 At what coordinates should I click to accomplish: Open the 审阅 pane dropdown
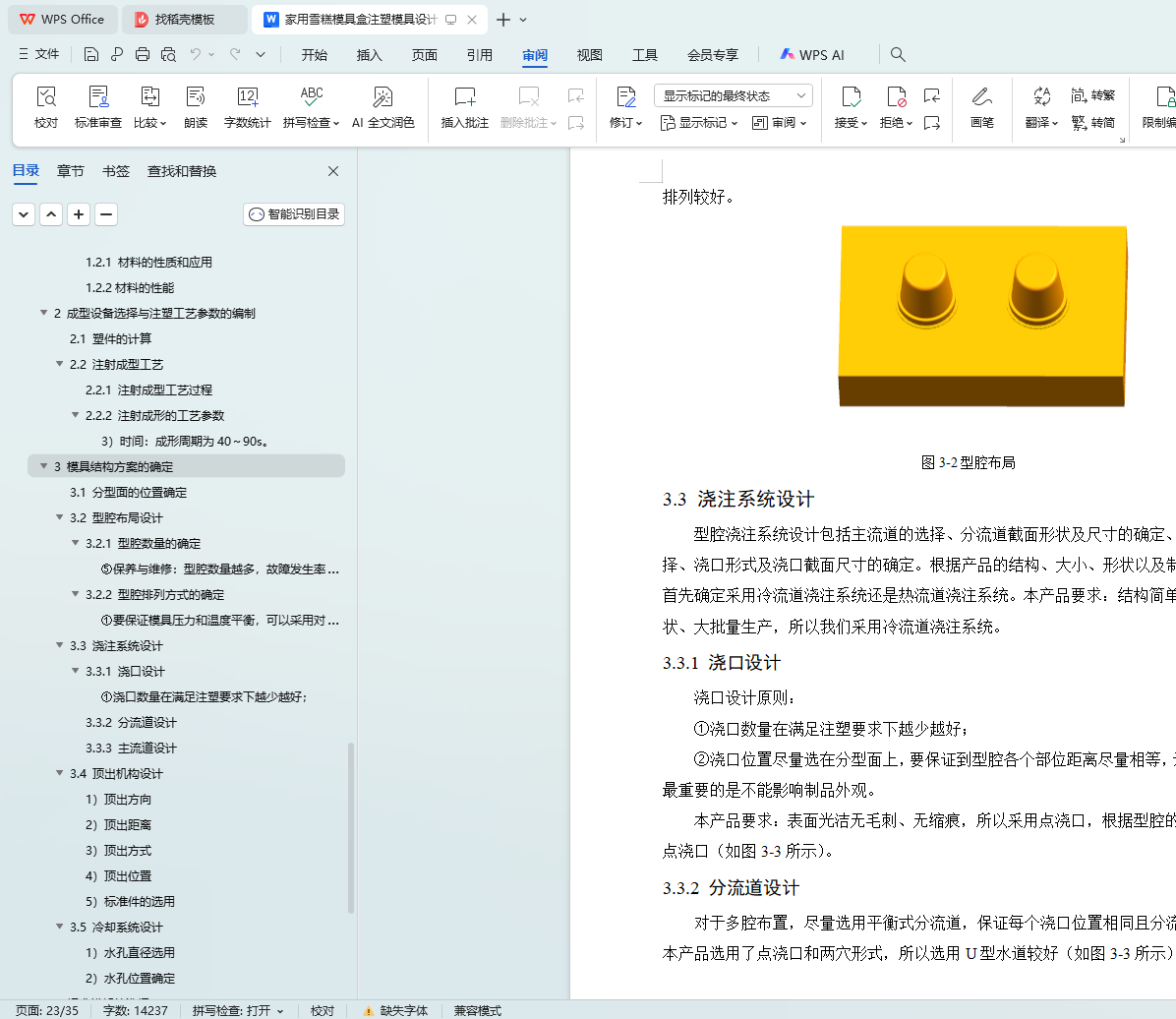coord(779,122)
